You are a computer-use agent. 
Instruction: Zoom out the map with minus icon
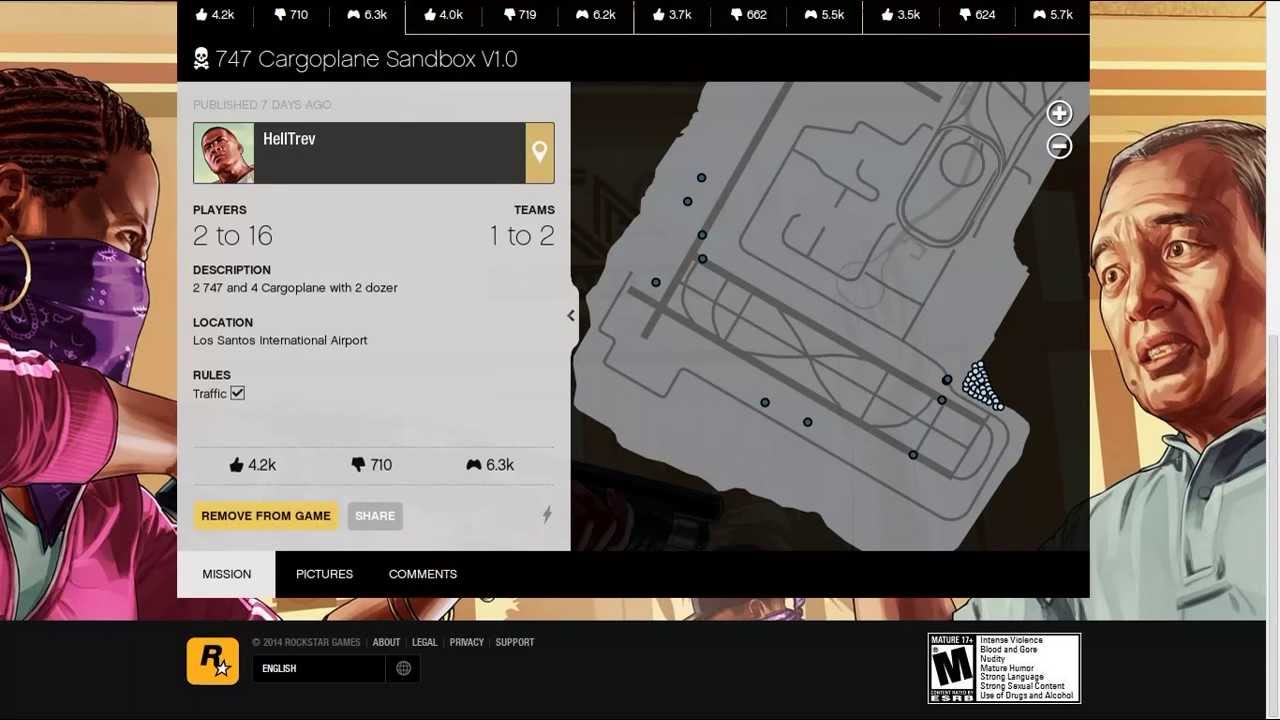click(1059, 146)
